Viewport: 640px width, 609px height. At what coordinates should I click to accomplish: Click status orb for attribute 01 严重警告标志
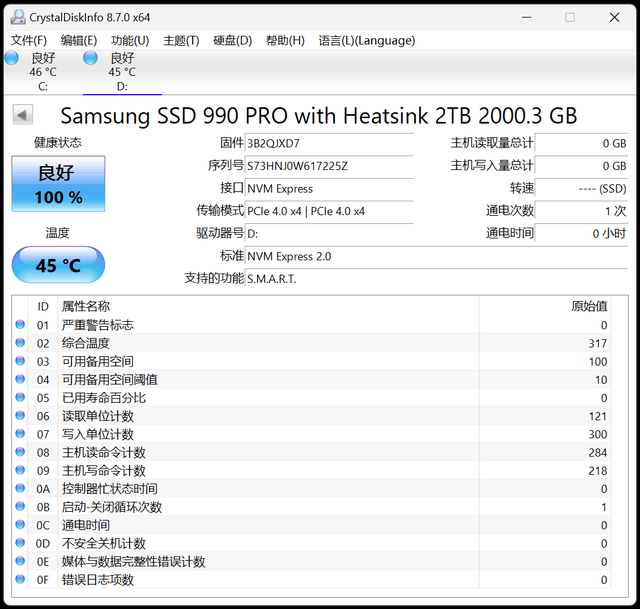(21, 325)
